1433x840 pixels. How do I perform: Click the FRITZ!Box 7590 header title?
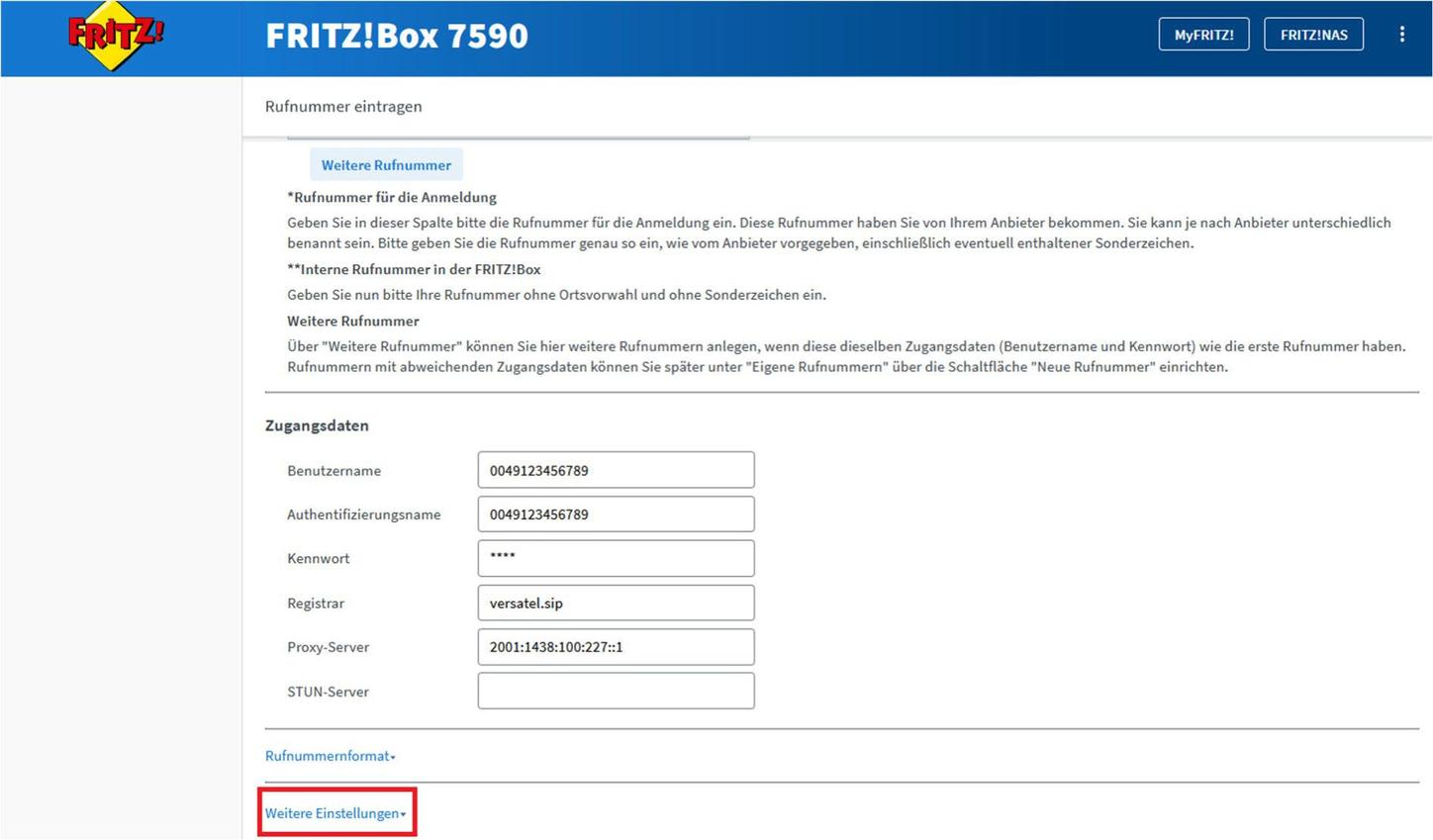click(x=396, y=35)
